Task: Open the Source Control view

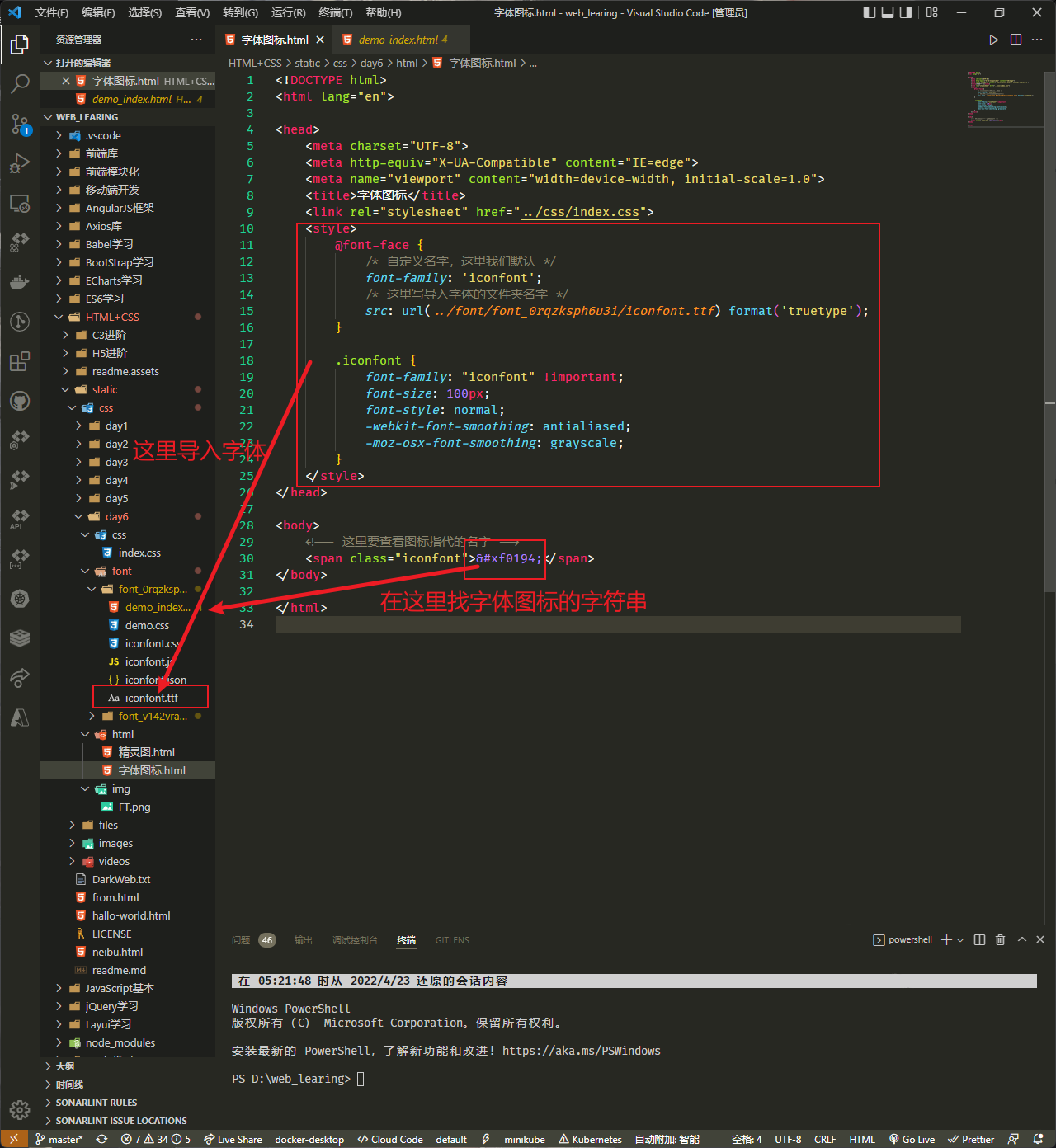Action: tap(20, 124)
